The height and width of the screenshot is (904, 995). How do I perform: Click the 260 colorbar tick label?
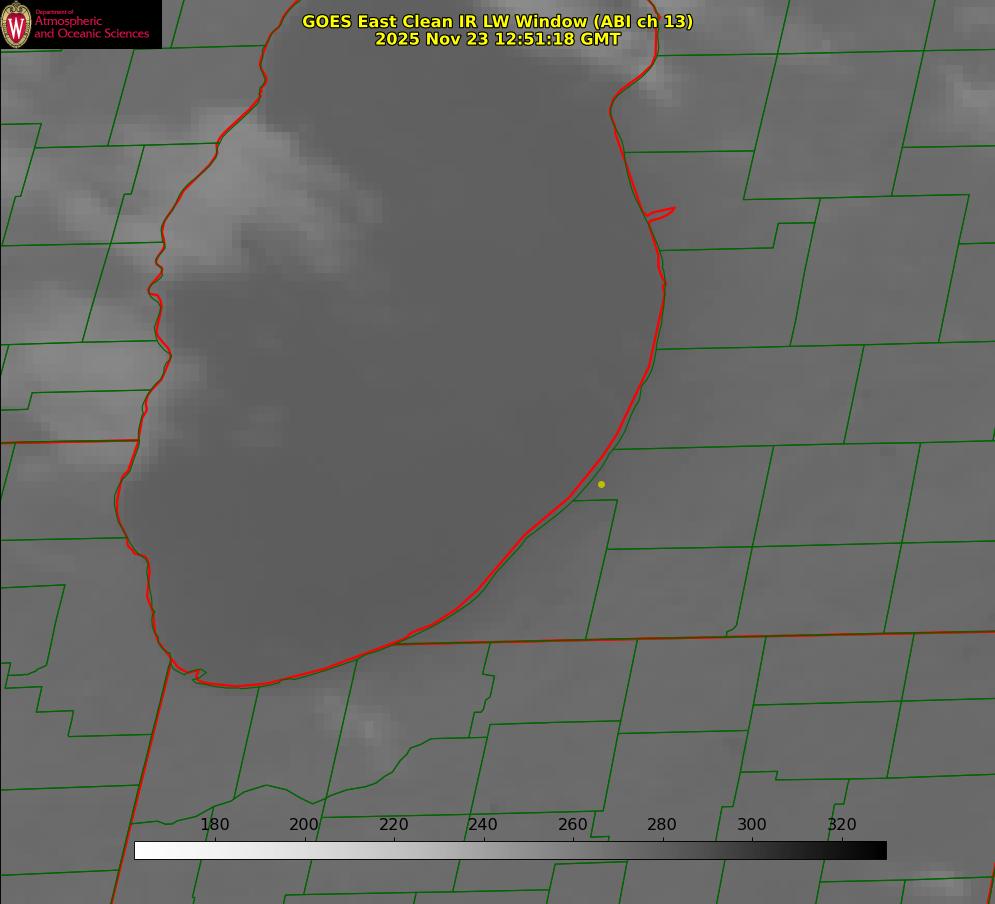573,825
